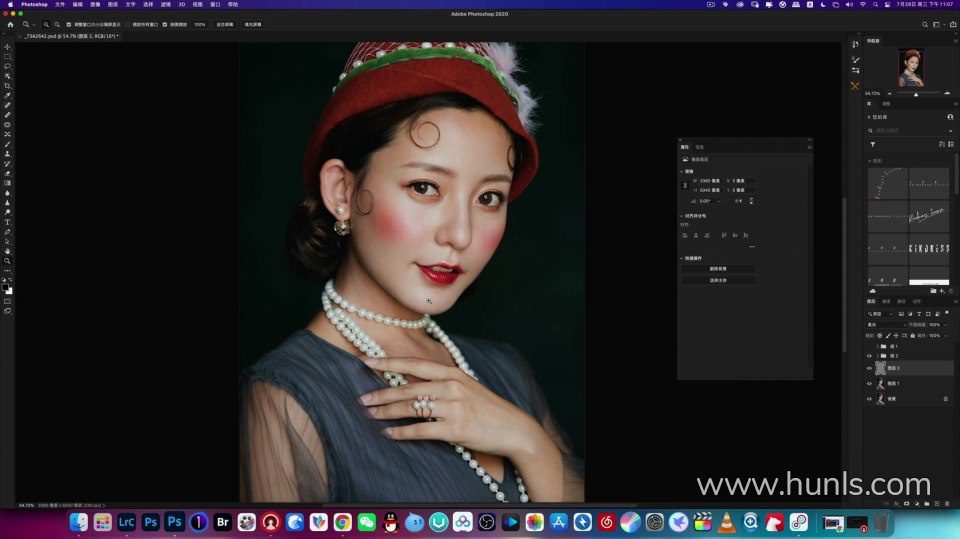Screen dimensions: 960x539
Task: Select the Horizontal Type tool
Action: (x=7, y=221)
